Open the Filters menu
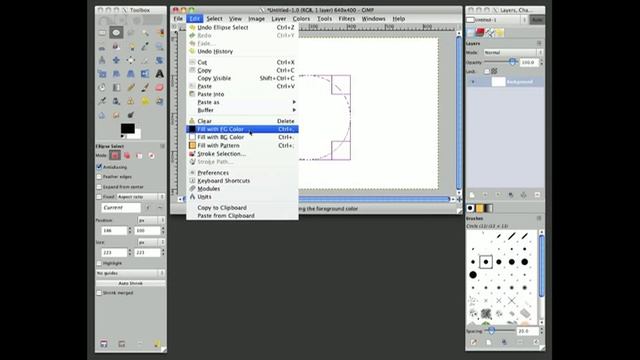This screenshot has height=360, width=640. 347,19
